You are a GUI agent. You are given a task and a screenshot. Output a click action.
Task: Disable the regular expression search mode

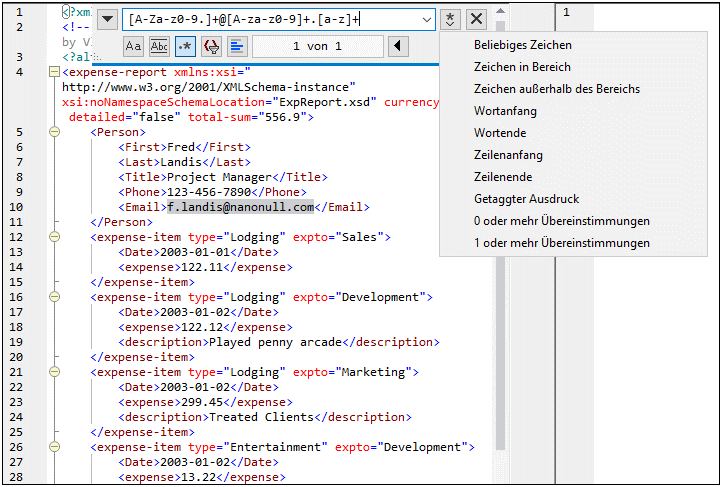pyautogui.click(x=185, y=46)
